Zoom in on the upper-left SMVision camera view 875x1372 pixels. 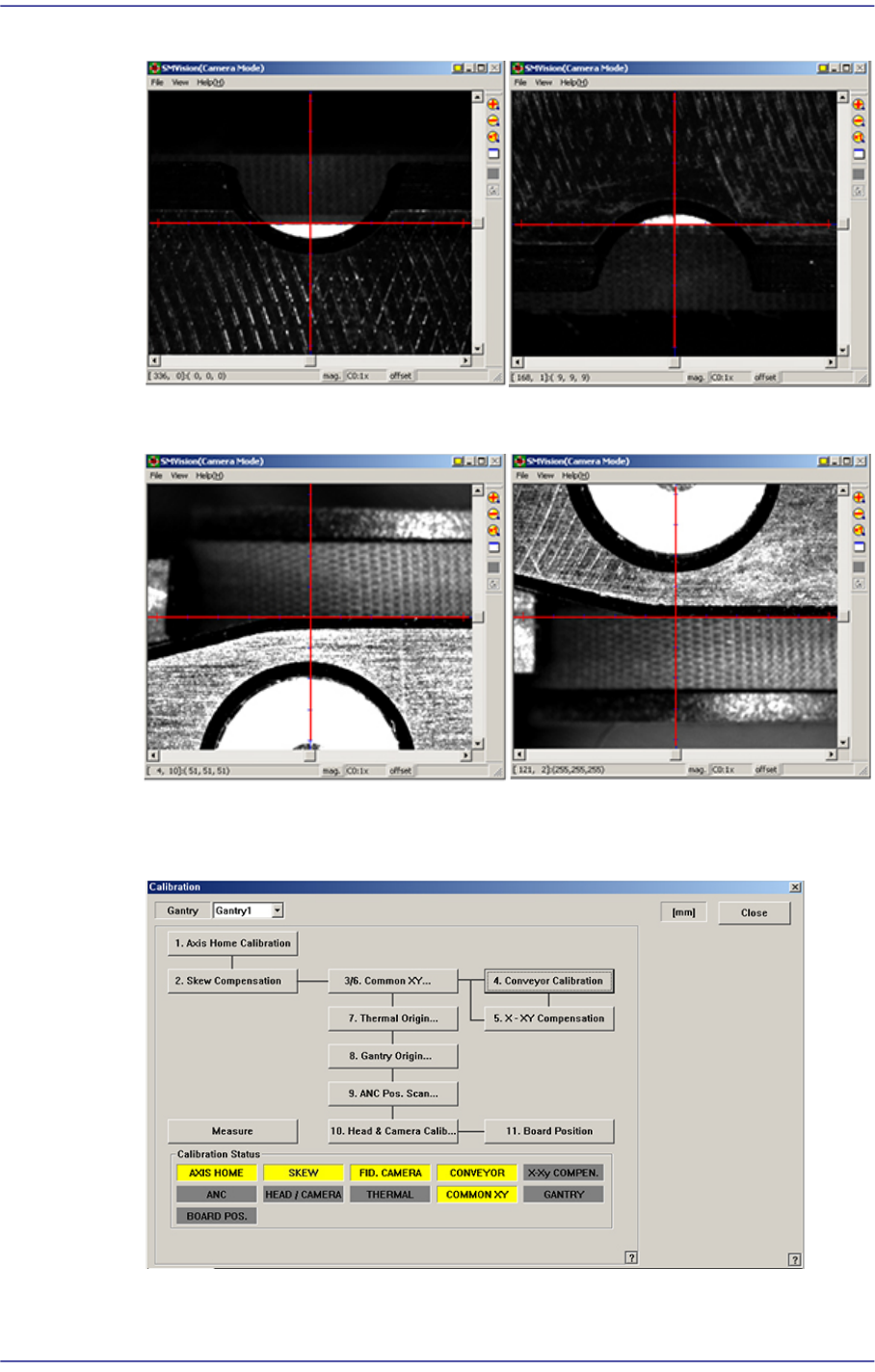[x=493, y=104]
